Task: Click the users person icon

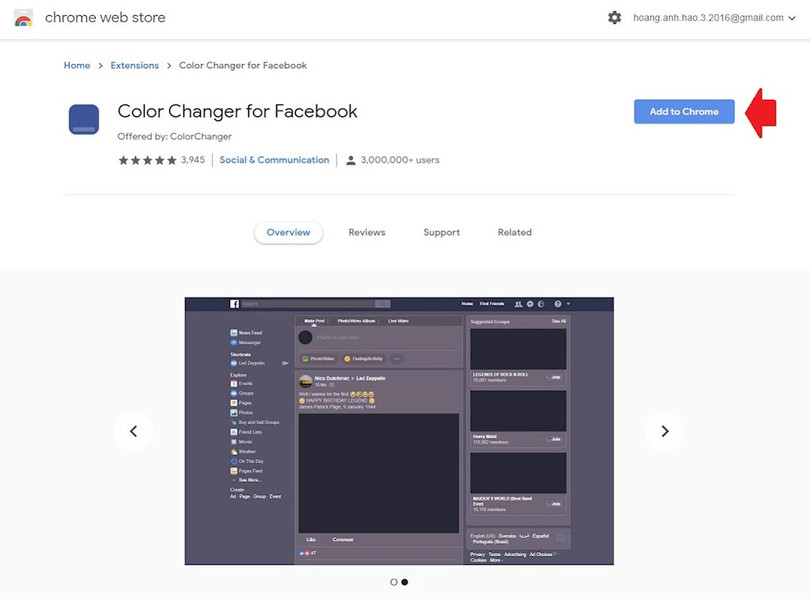Action: coord(350,160)
